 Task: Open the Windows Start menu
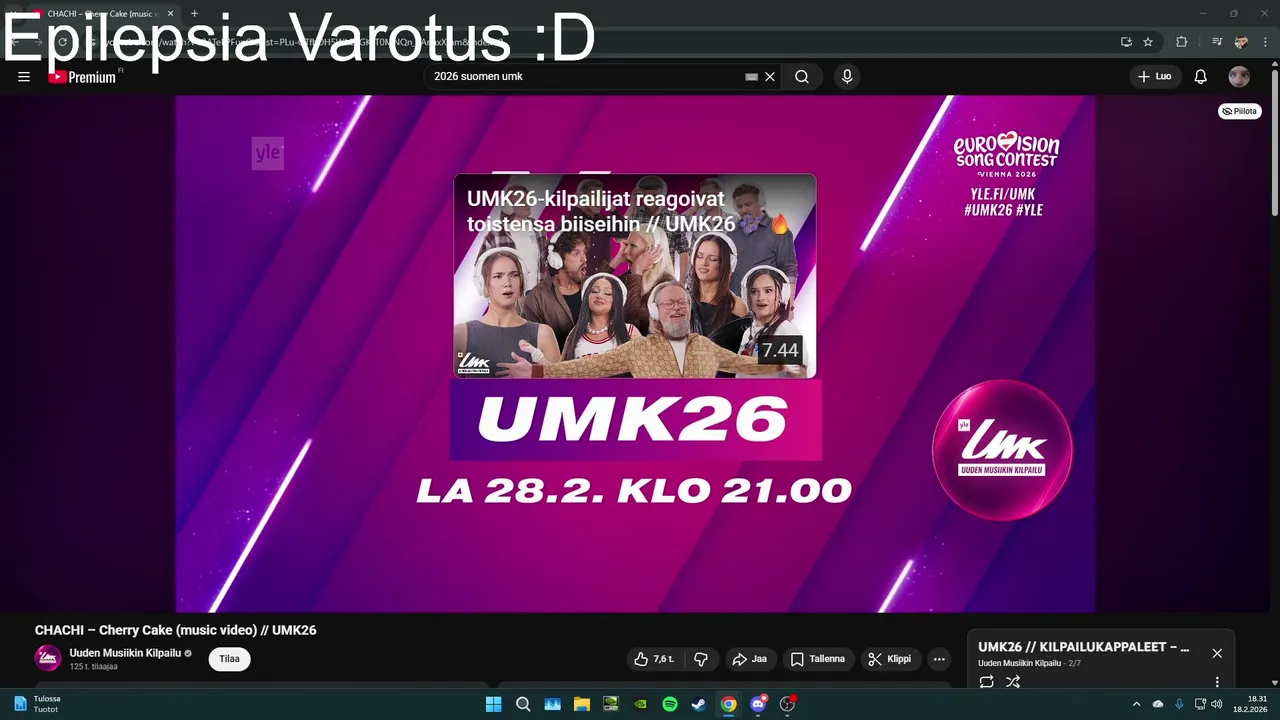point(493,704)
